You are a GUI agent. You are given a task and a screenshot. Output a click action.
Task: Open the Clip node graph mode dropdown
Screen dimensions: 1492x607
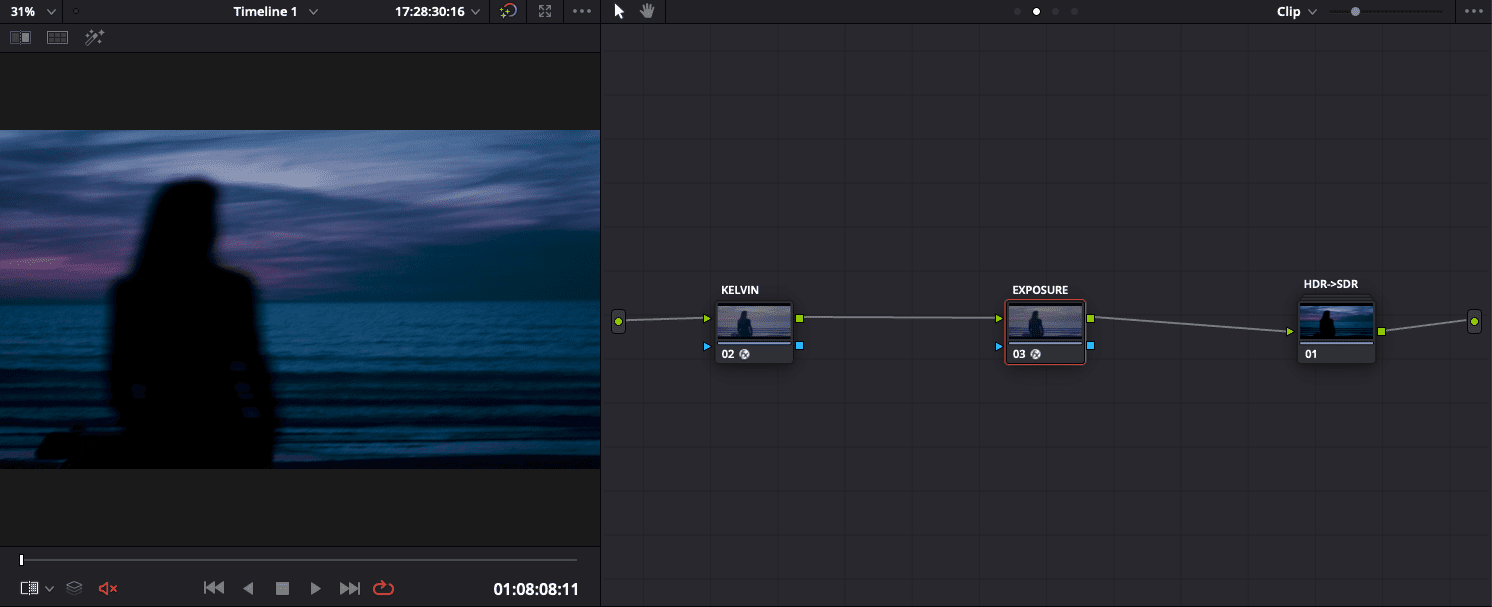[x=1297, y=11]
